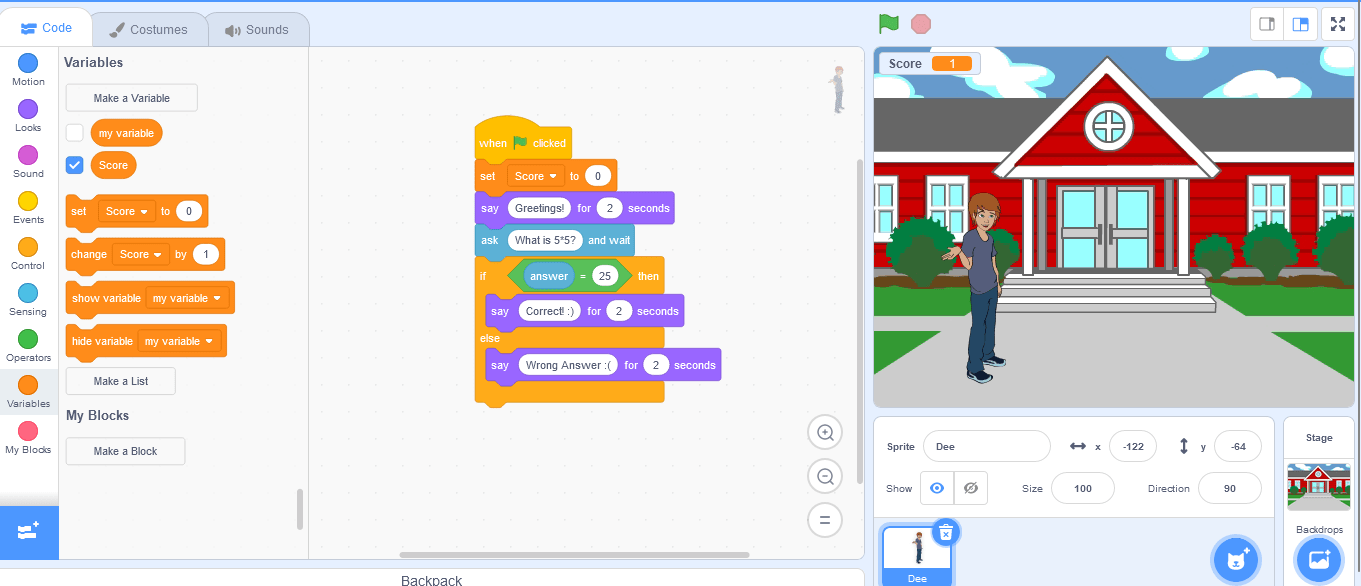Open the hide variable my variable dropdown
1361x586 pixels.
[x=179, y=341]
